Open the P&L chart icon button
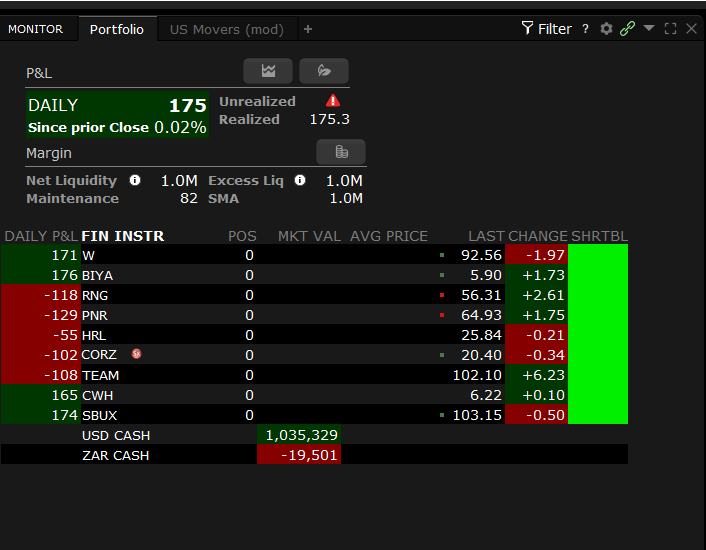This screenshot has width=706, height=550. point(268,71)
